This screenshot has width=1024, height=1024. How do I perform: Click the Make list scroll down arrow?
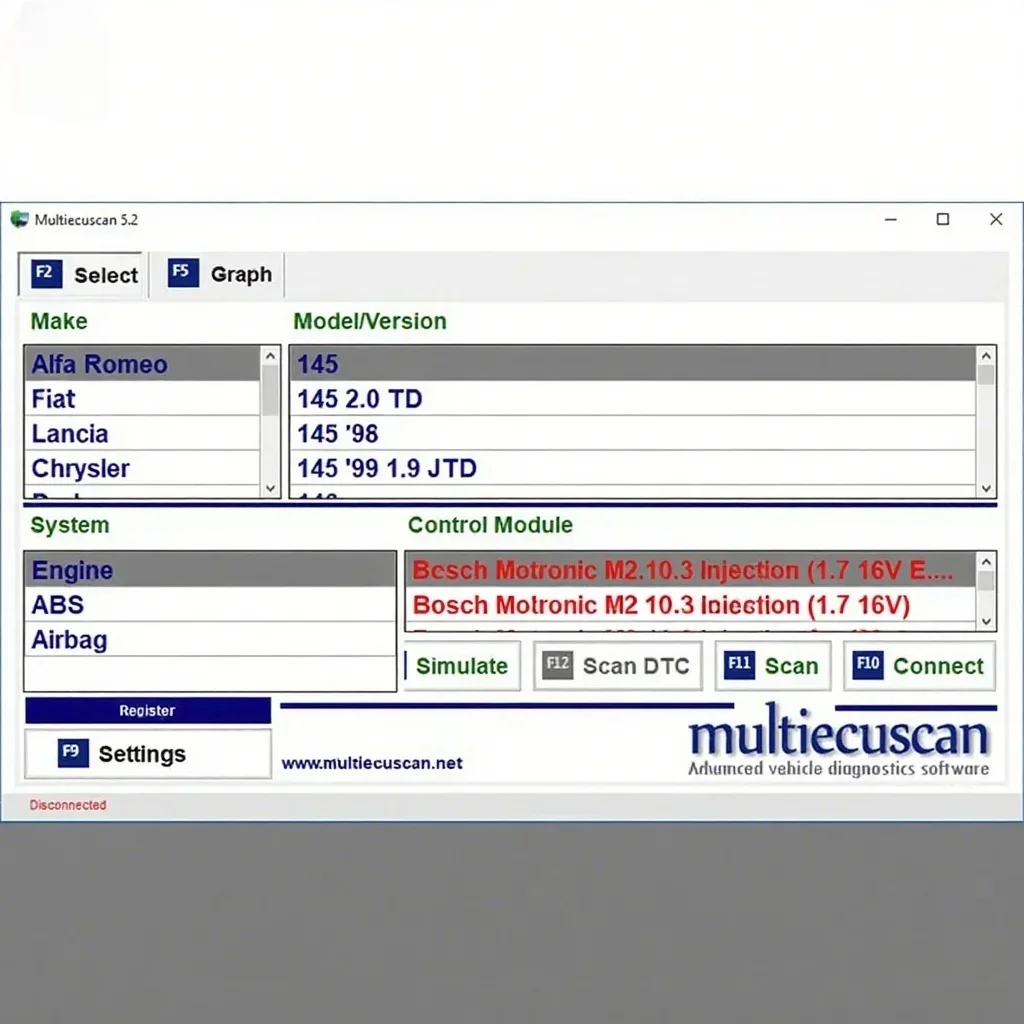[270, 488]
